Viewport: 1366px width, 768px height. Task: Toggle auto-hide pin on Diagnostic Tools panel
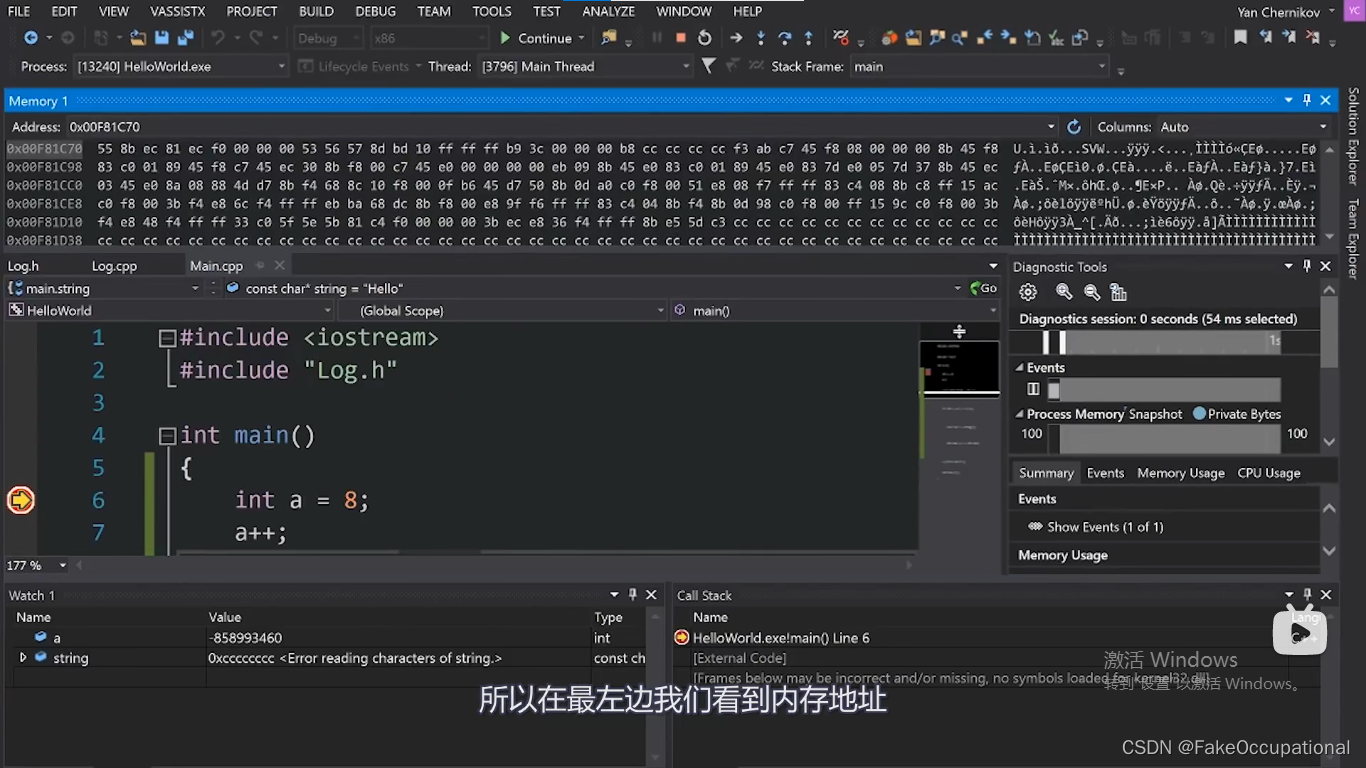[1308, 266]
